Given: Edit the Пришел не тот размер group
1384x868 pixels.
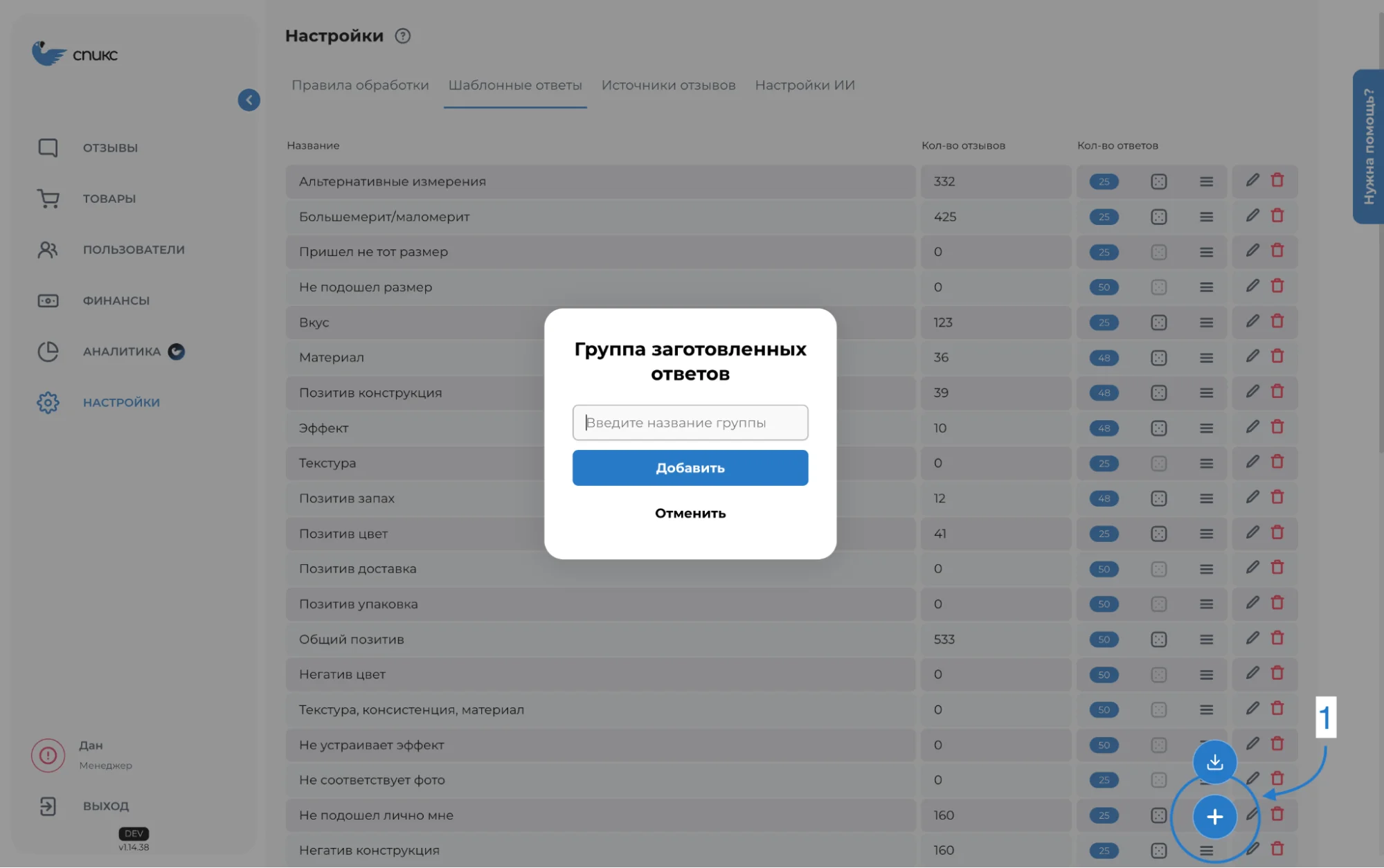Looking at the screenshot, I should [x=1252, y=251].
